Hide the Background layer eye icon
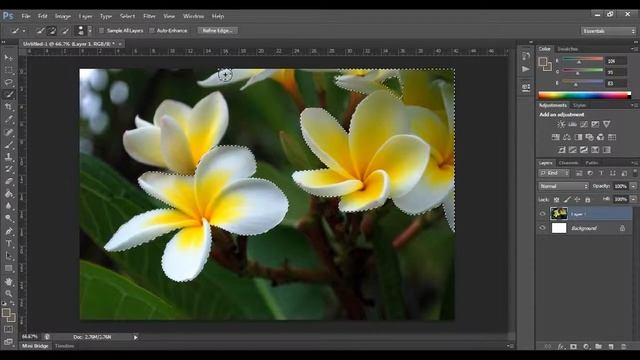The width and height of the screenshot is (640, 360). pyautogui.click(x=542, y=228)
